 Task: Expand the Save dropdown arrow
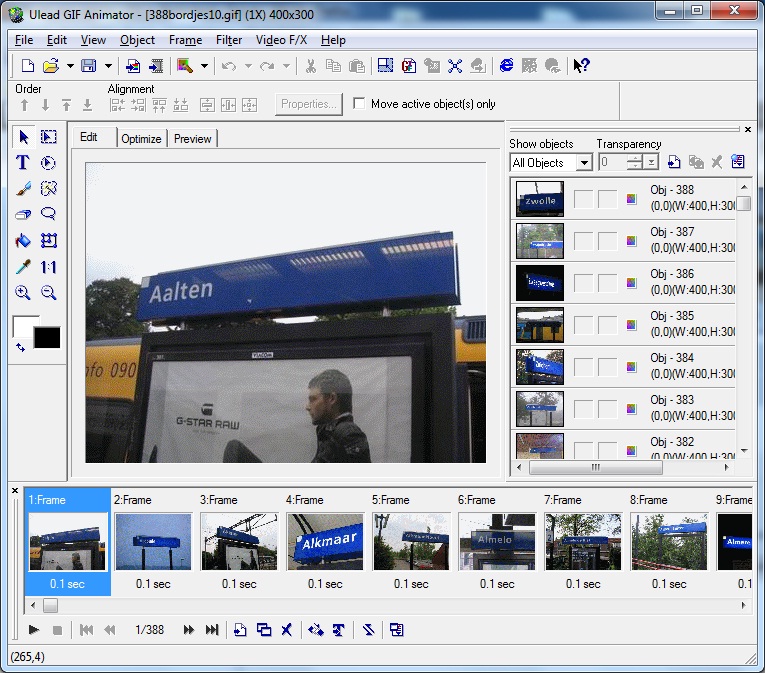[x=108, y=66]
